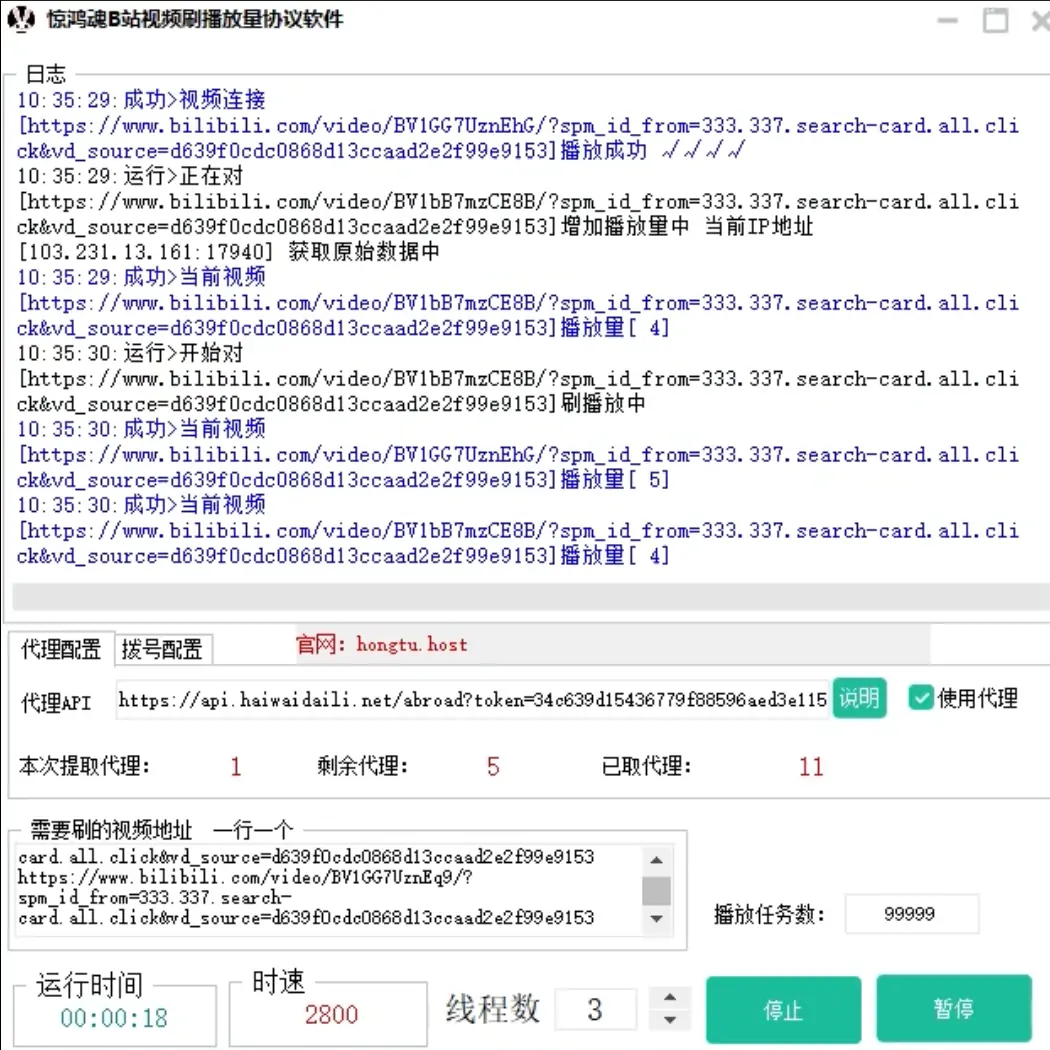Click the address list scroll down arrow
1050x1050 pixels.
pyautogui.click(x=656, y=918)
